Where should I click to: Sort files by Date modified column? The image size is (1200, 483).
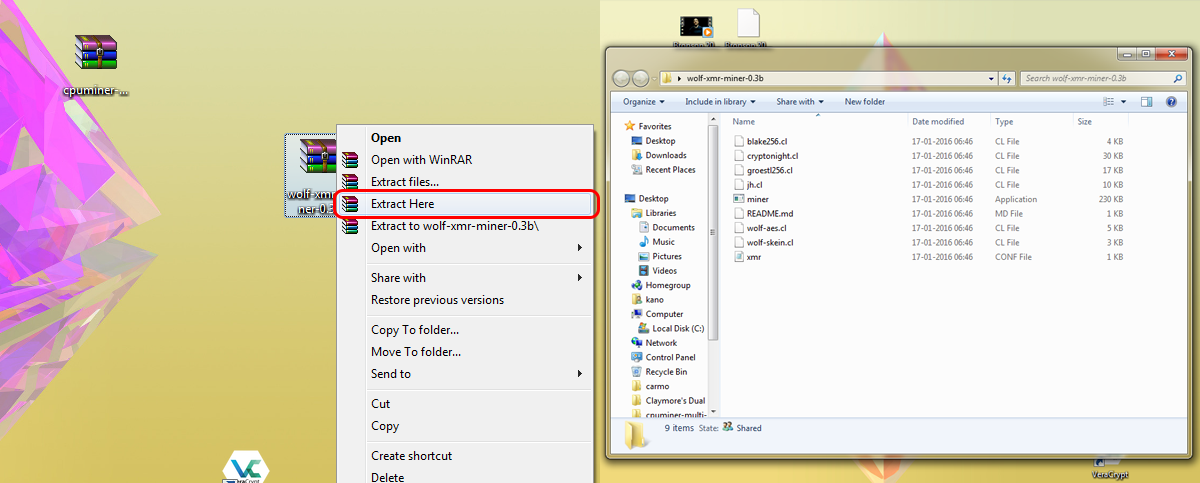pyautogui.click(x=937, y=121)
